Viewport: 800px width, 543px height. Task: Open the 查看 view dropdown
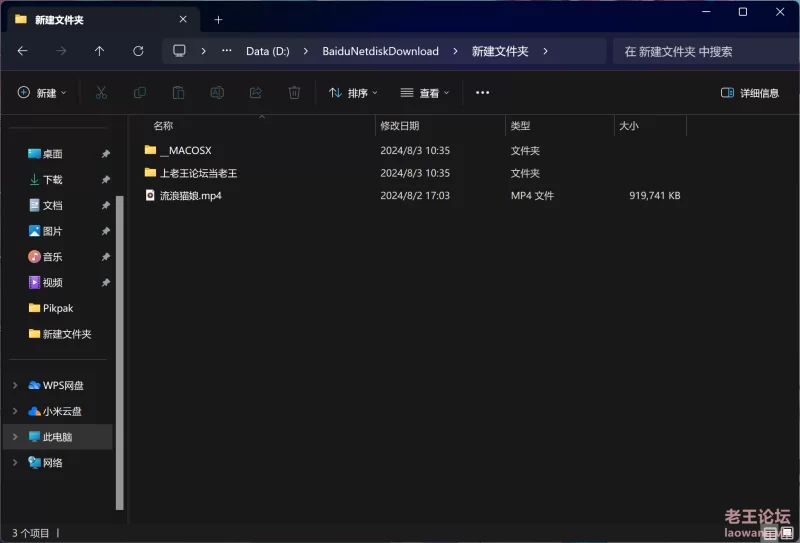[x=425, y=93]
